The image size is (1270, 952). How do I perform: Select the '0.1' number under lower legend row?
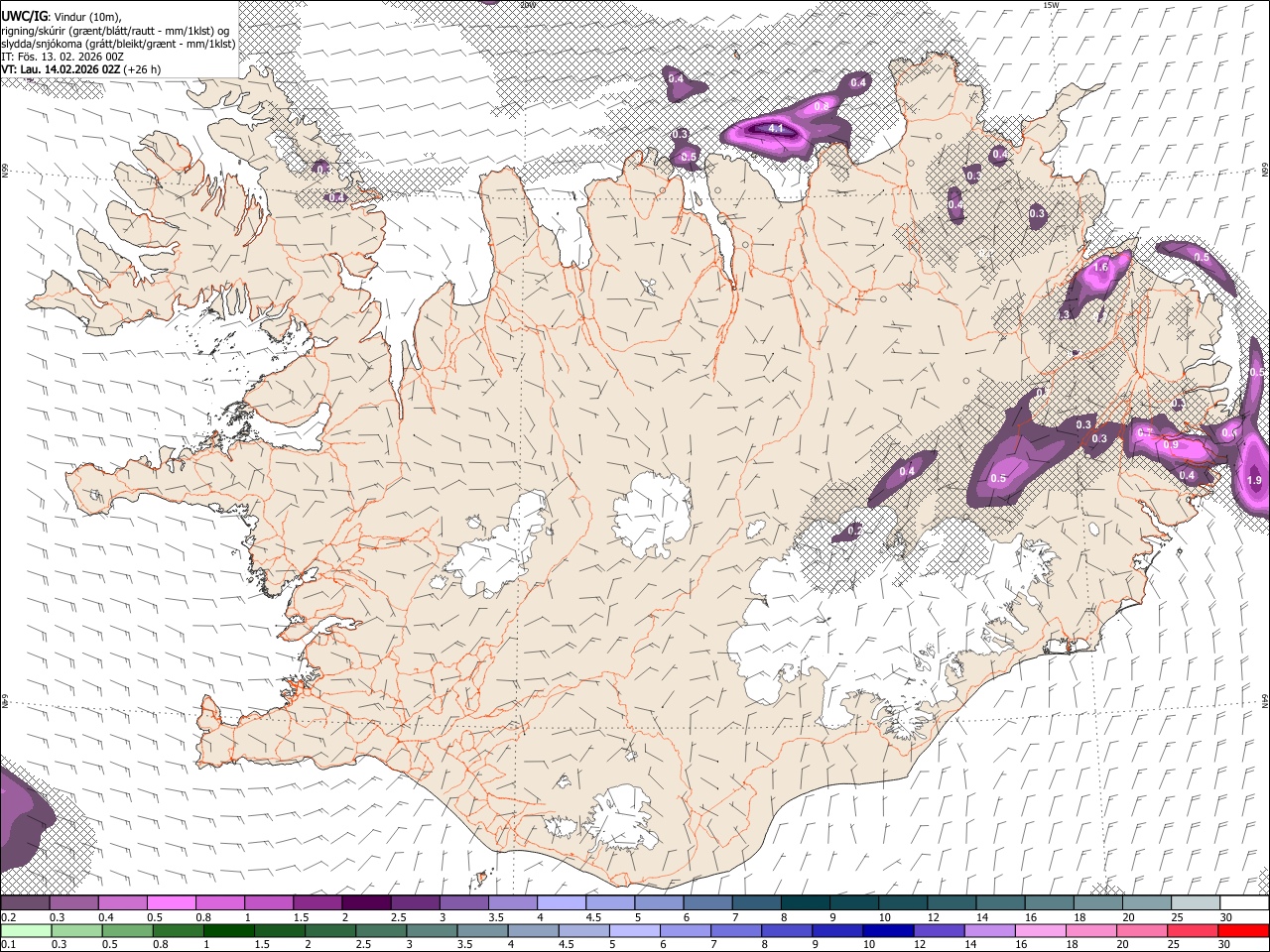(x=7, y=945)
